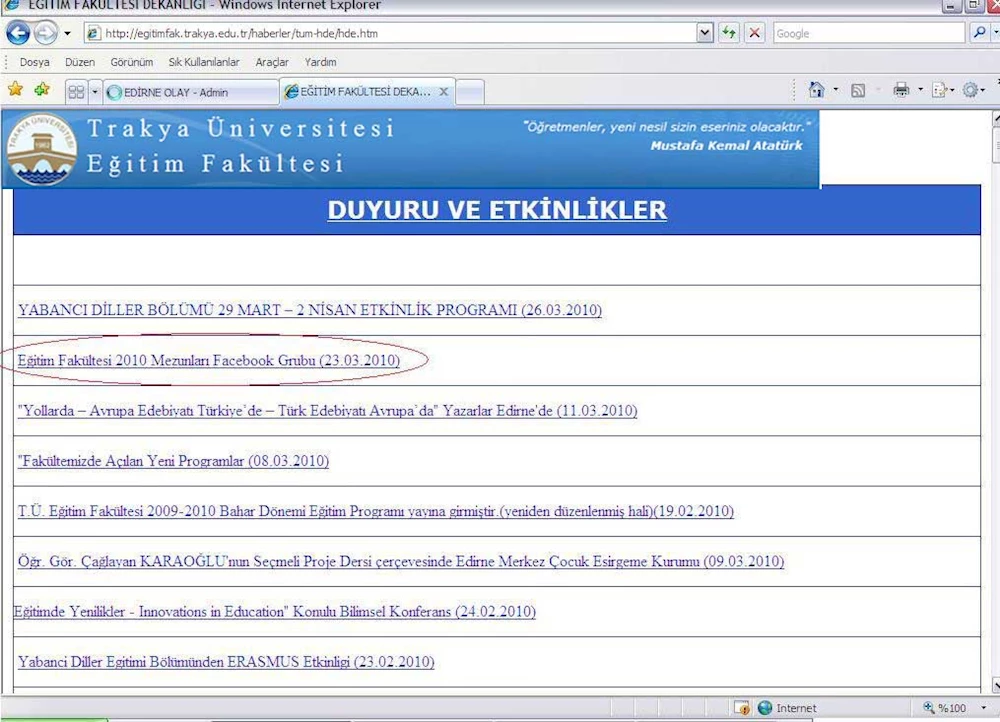Expand the address bar URL dropdown
The height and width of the screenshot is (722, 1000).
click(706, 33)
